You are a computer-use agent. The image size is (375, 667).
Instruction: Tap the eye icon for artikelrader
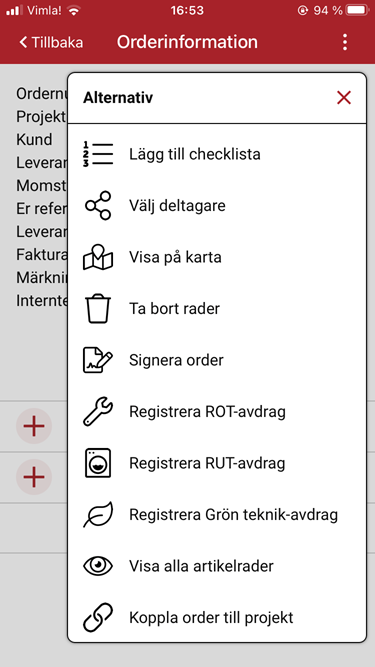point(98,566)
